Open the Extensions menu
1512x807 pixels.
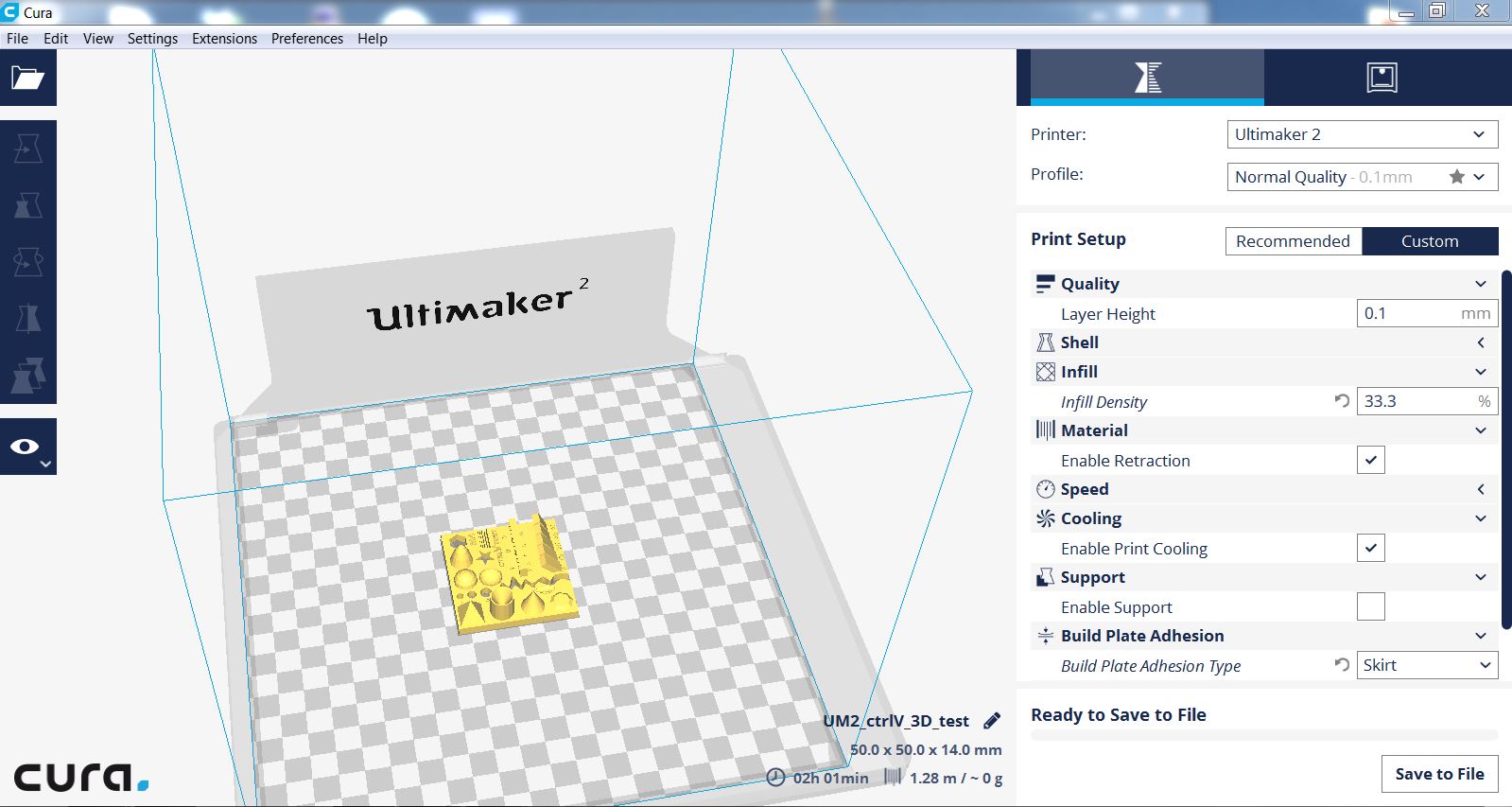pyautogui.click(x=224, y=39)
